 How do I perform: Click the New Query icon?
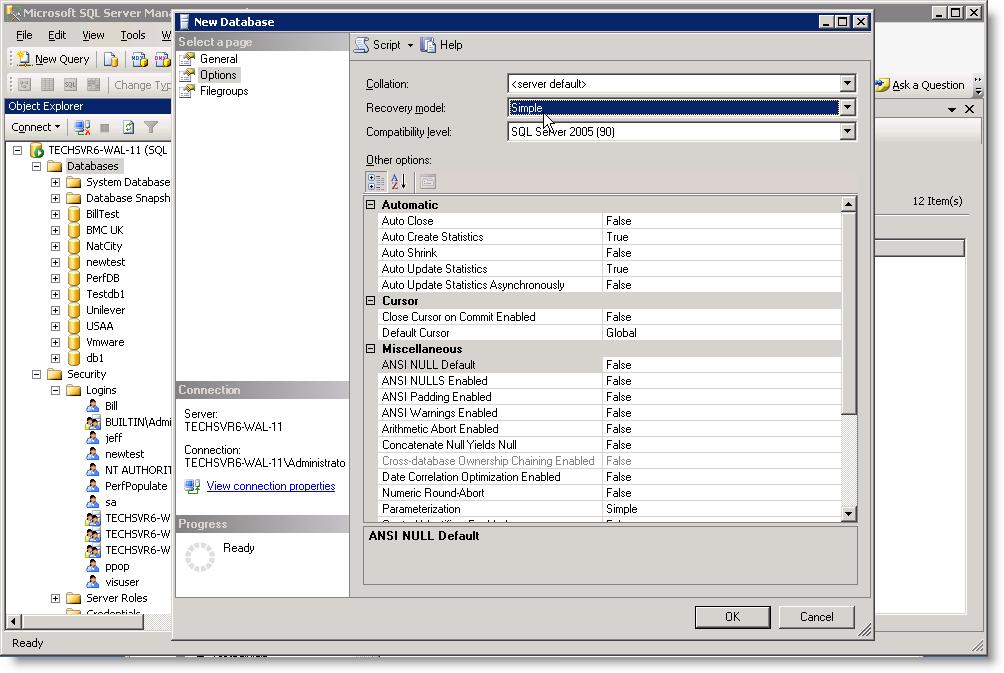coord(24,59)
